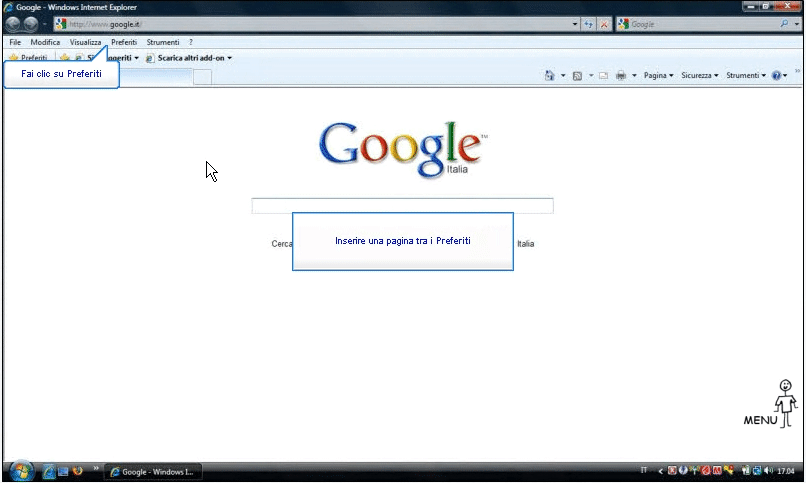Screen dimensions: 806x483
Task: Go back with the Back arrow button
Action: pos(13,24)
